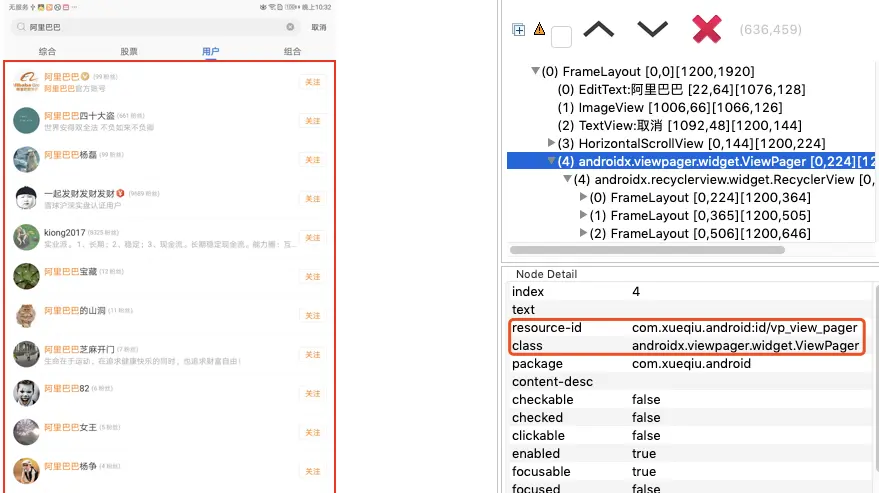Select TextView:取消 tree node
The image size is (879, 493).
[679, 125]
